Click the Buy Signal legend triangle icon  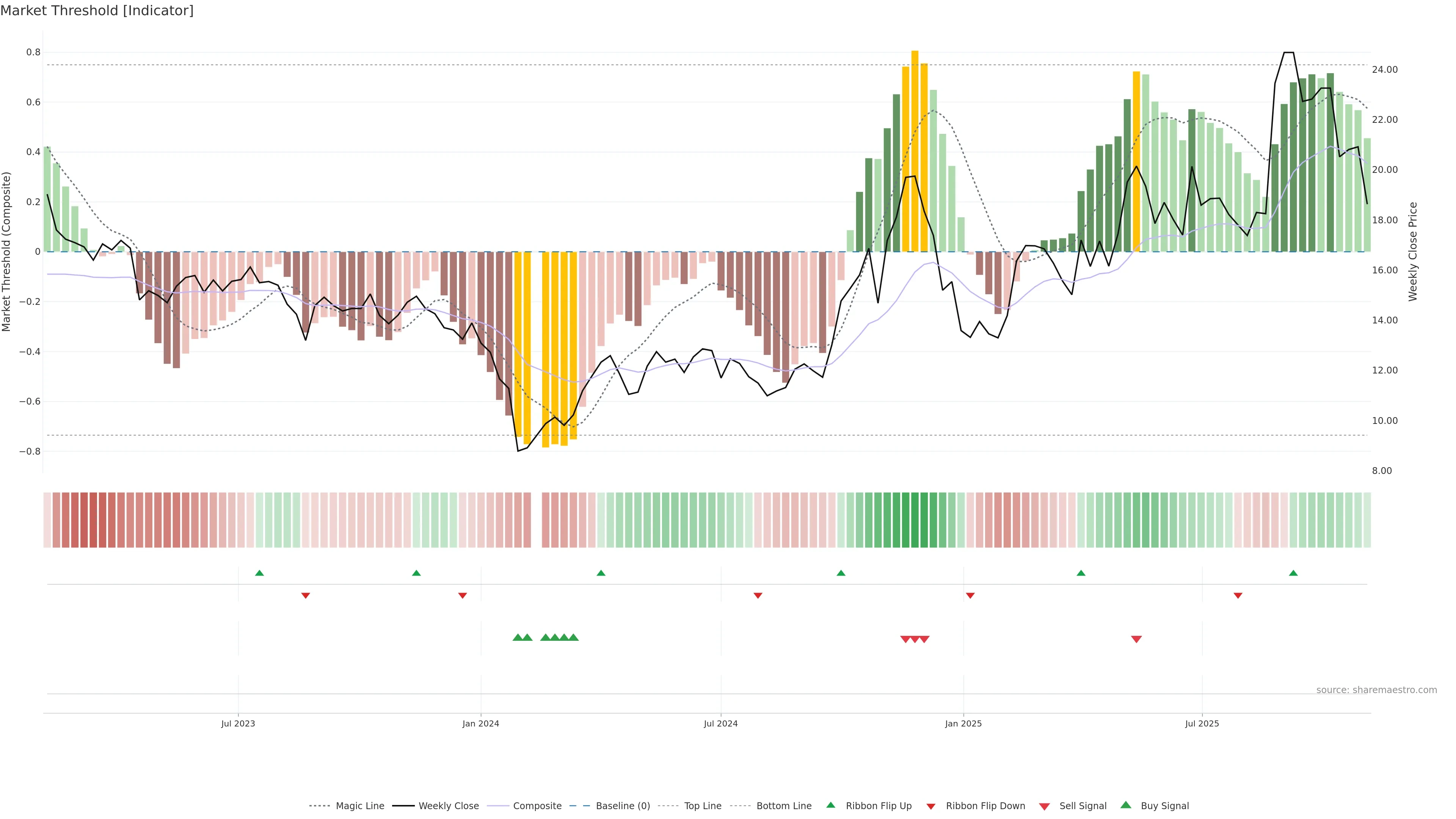[1126, 805]
